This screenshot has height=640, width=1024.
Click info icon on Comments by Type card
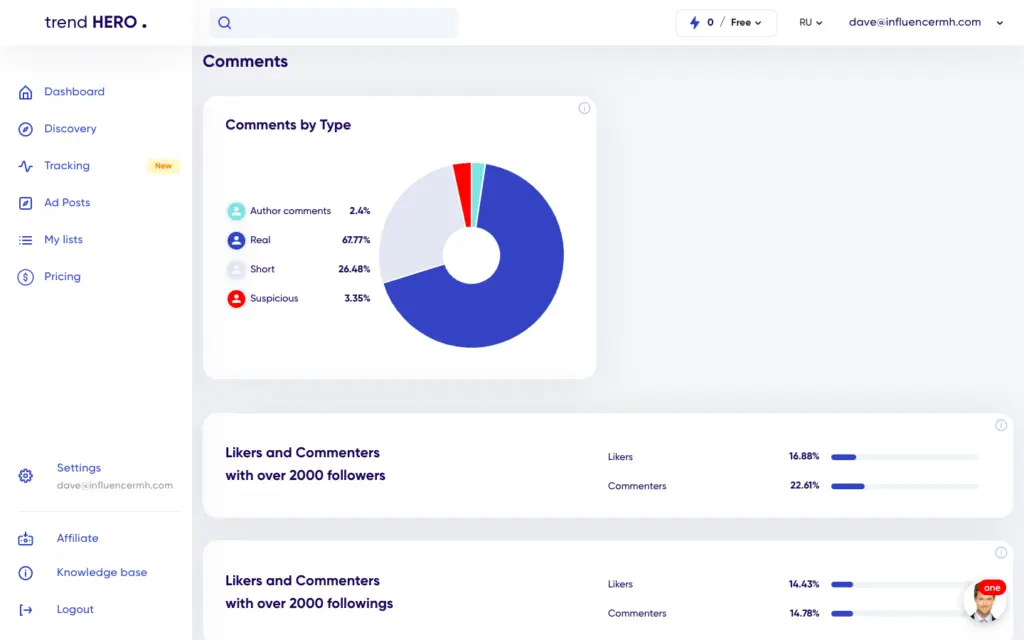pyautogui.click(x=584, y=108)
